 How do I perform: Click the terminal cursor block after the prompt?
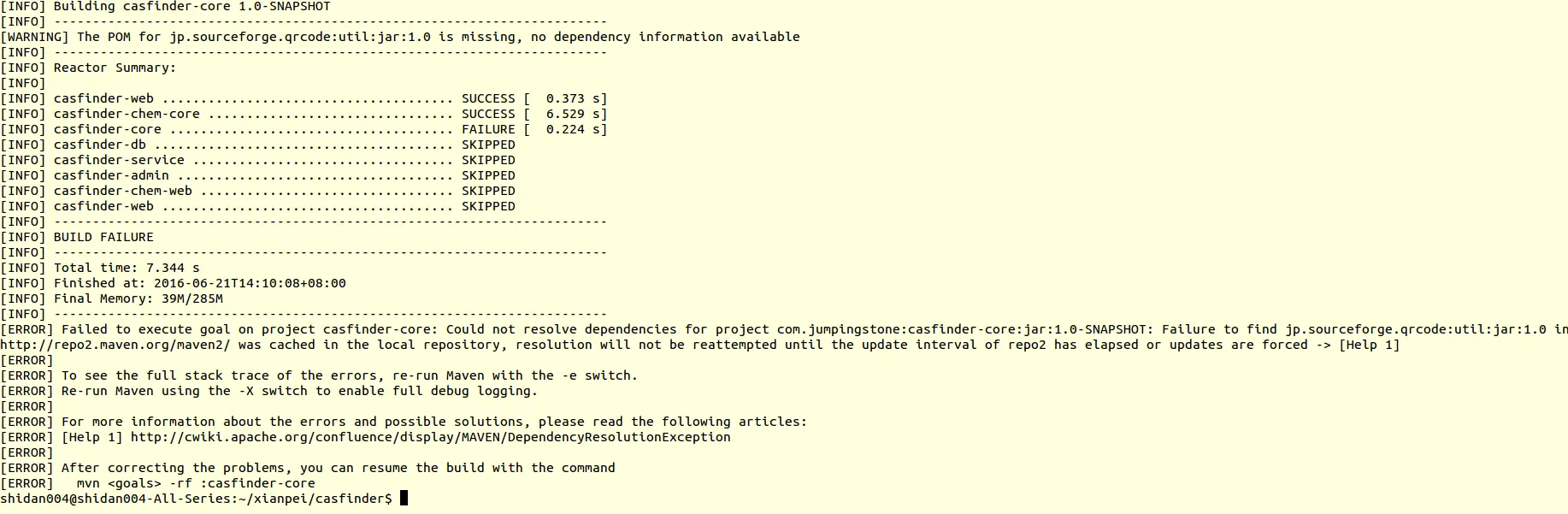(404, 499)
